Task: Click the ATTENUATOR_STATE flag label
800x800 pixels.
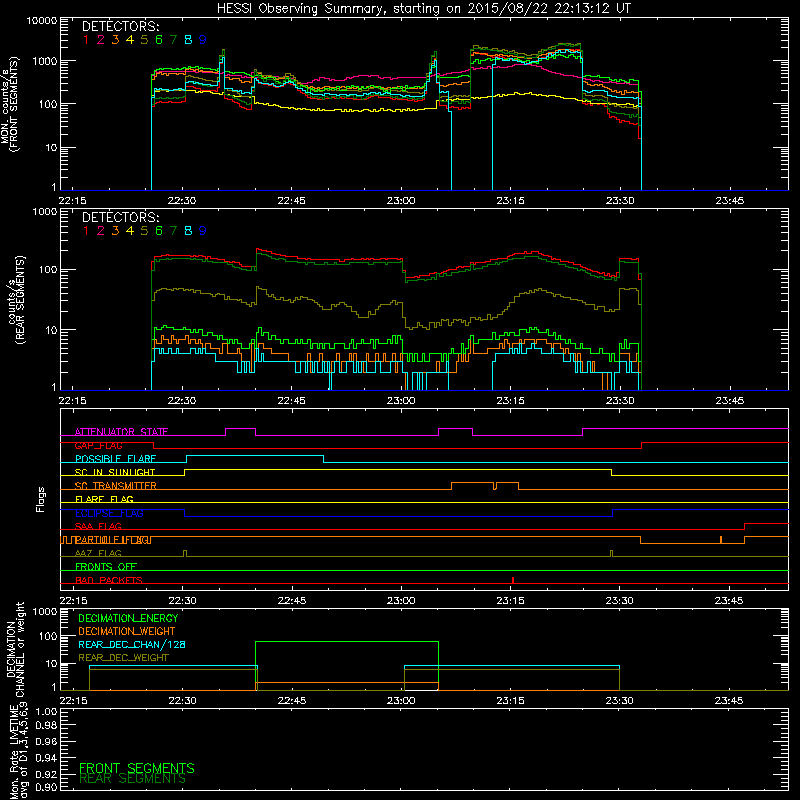Action: (121, 432)
